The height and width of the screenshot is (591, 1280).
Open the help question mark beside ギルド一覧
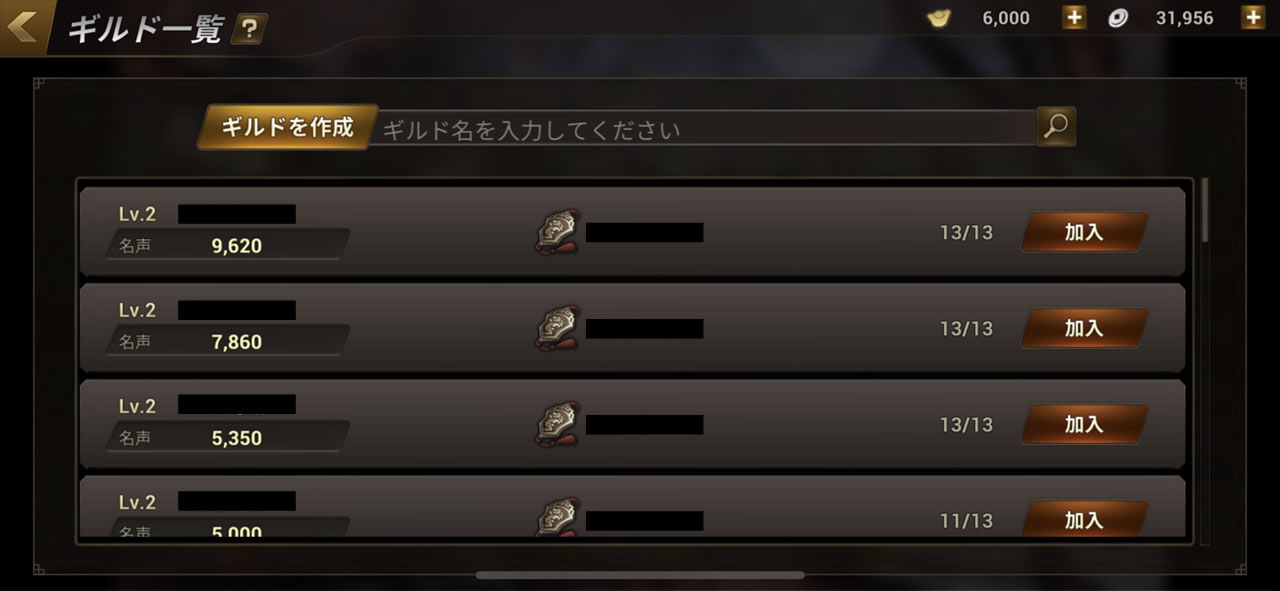point(249,30)
